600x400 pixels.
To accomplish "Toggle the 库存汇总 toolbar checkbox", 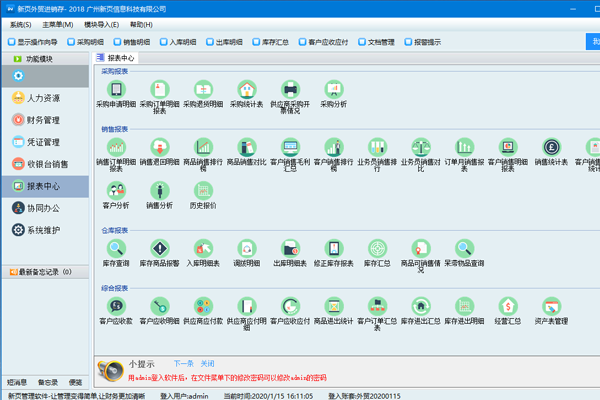I will tap(256, 42).
